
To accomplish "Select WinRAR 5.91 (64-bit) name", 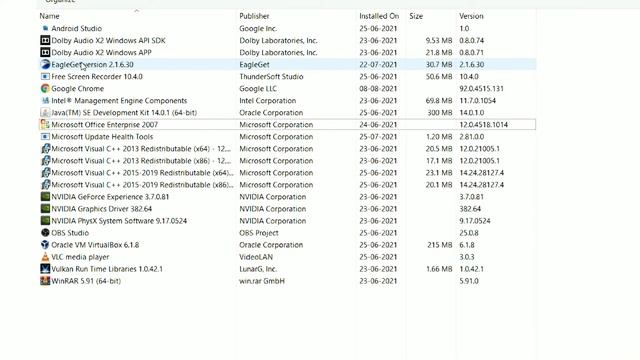I will pyautogui.click(x=86, y=281).
